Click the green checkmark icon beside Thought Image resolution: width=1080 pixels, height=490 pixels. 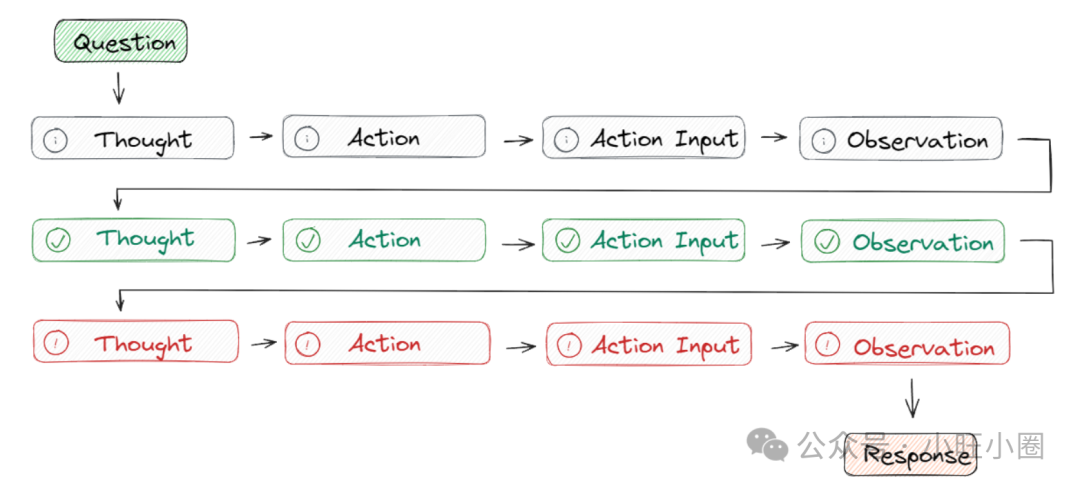(58, 241)
